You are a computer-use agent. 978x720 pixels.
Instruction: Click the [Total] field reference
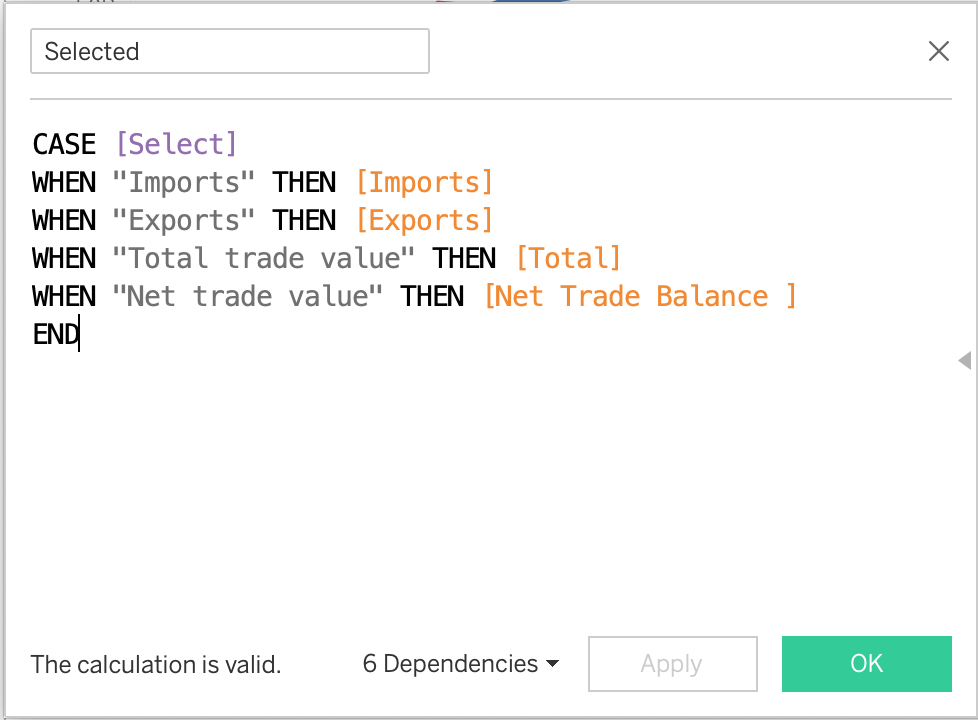(568, 258)
